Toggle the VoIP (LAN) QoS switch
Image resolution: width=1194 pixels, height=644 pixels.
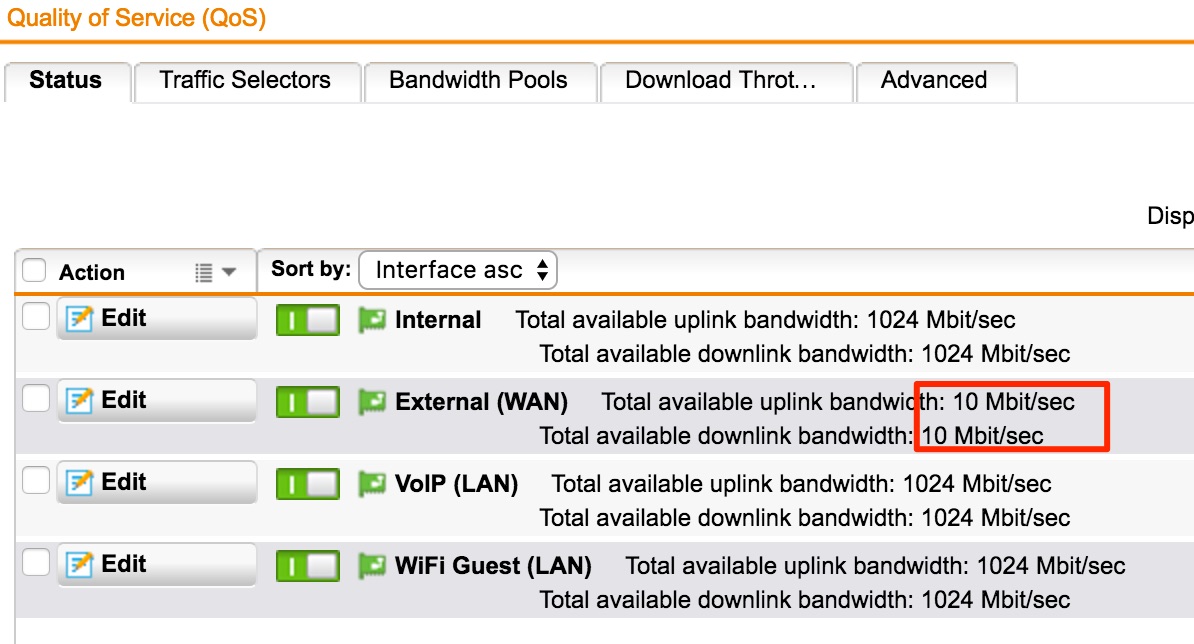pyautogui.click(x=308, y=484)
